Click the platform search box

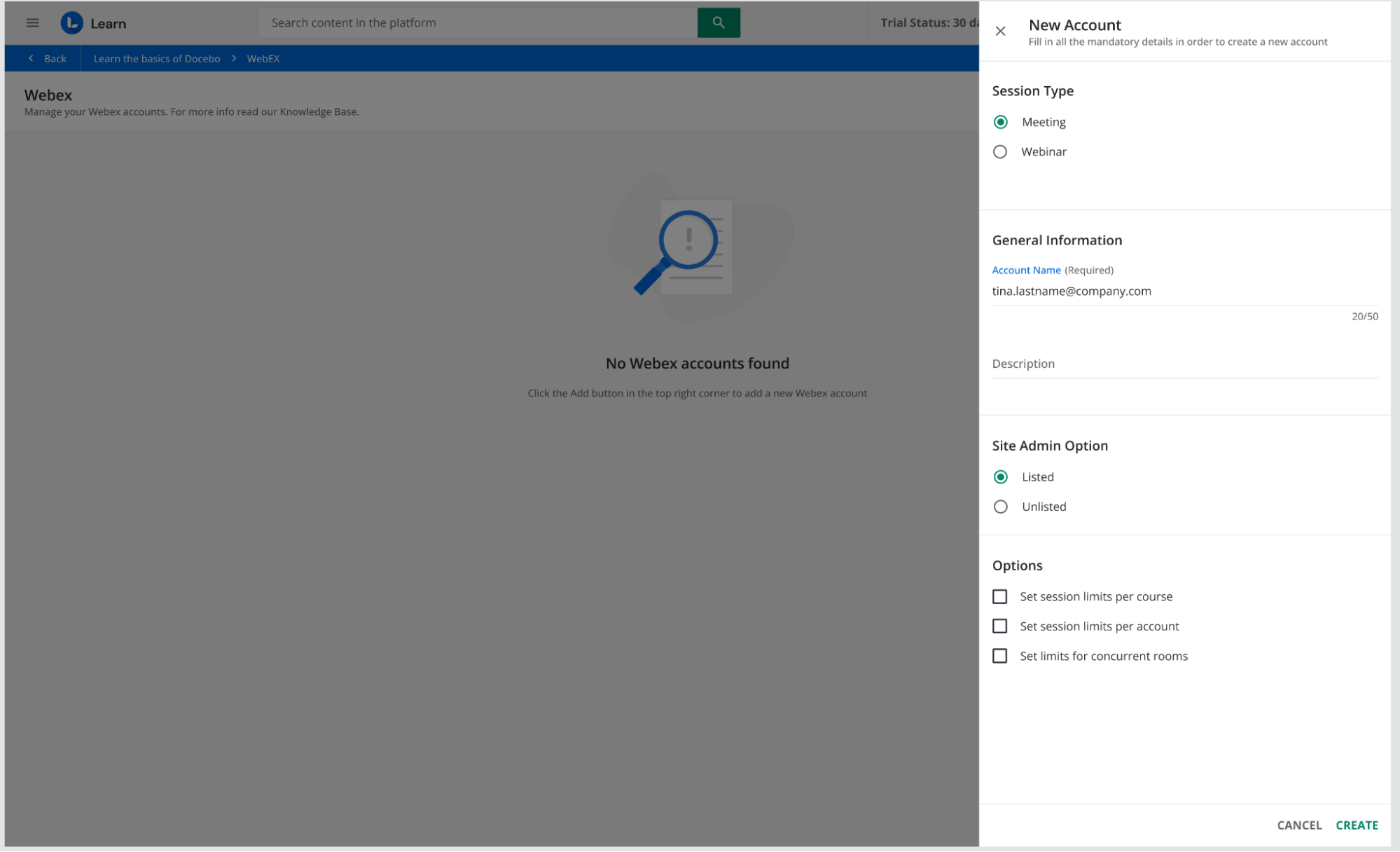[x=478, y=23]
